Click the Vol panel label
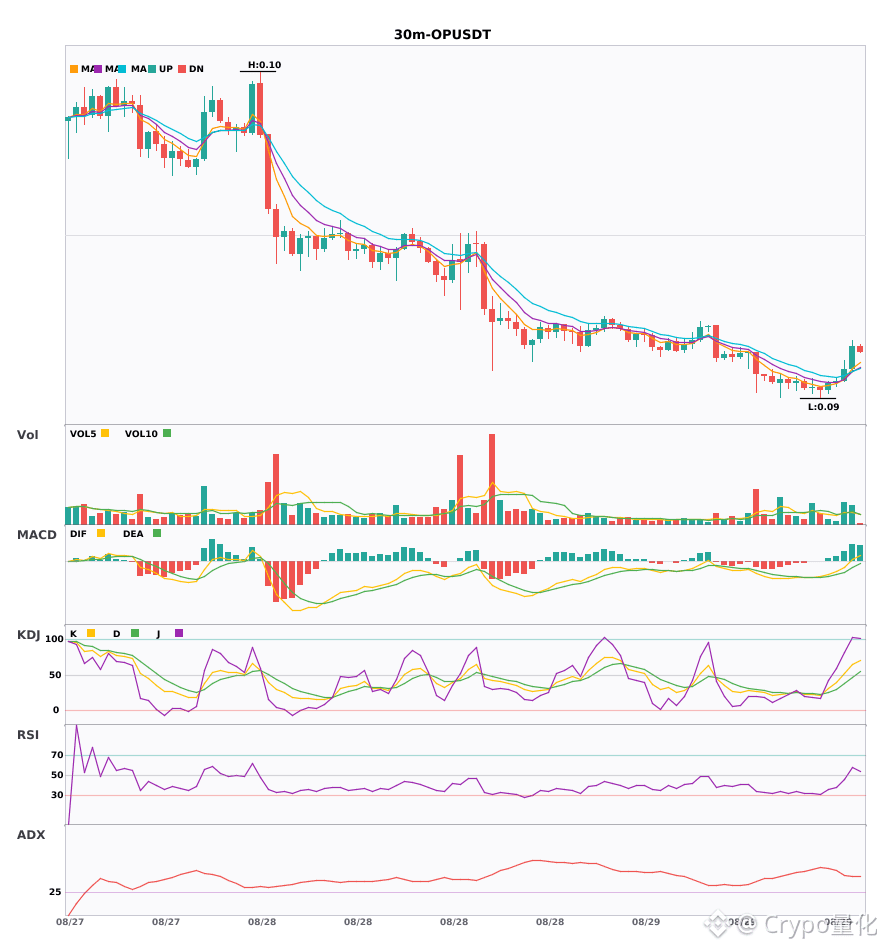This screenshot has width=885, height=950. coord(27,434)
